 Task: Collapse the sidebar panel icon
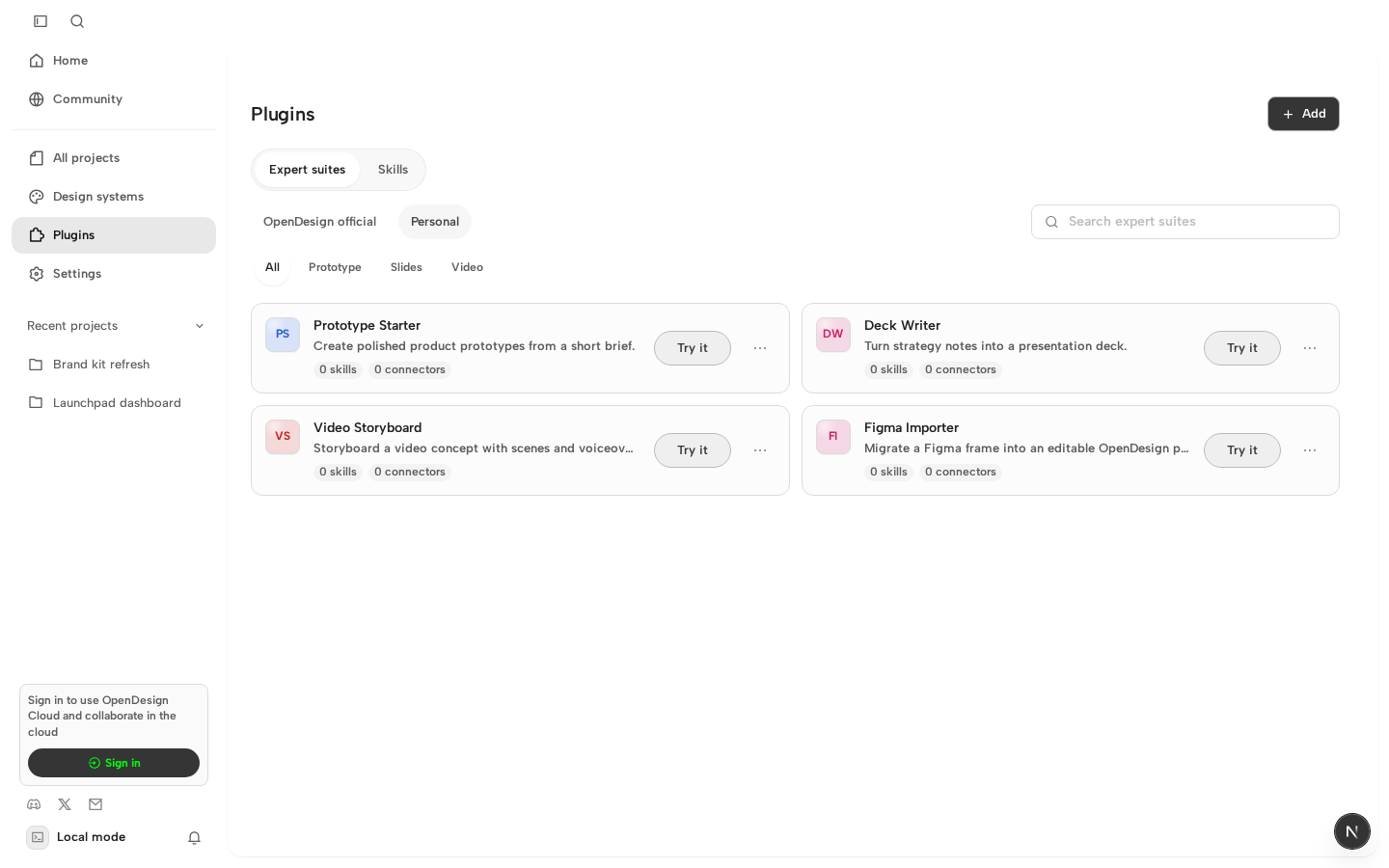[41, 21]
